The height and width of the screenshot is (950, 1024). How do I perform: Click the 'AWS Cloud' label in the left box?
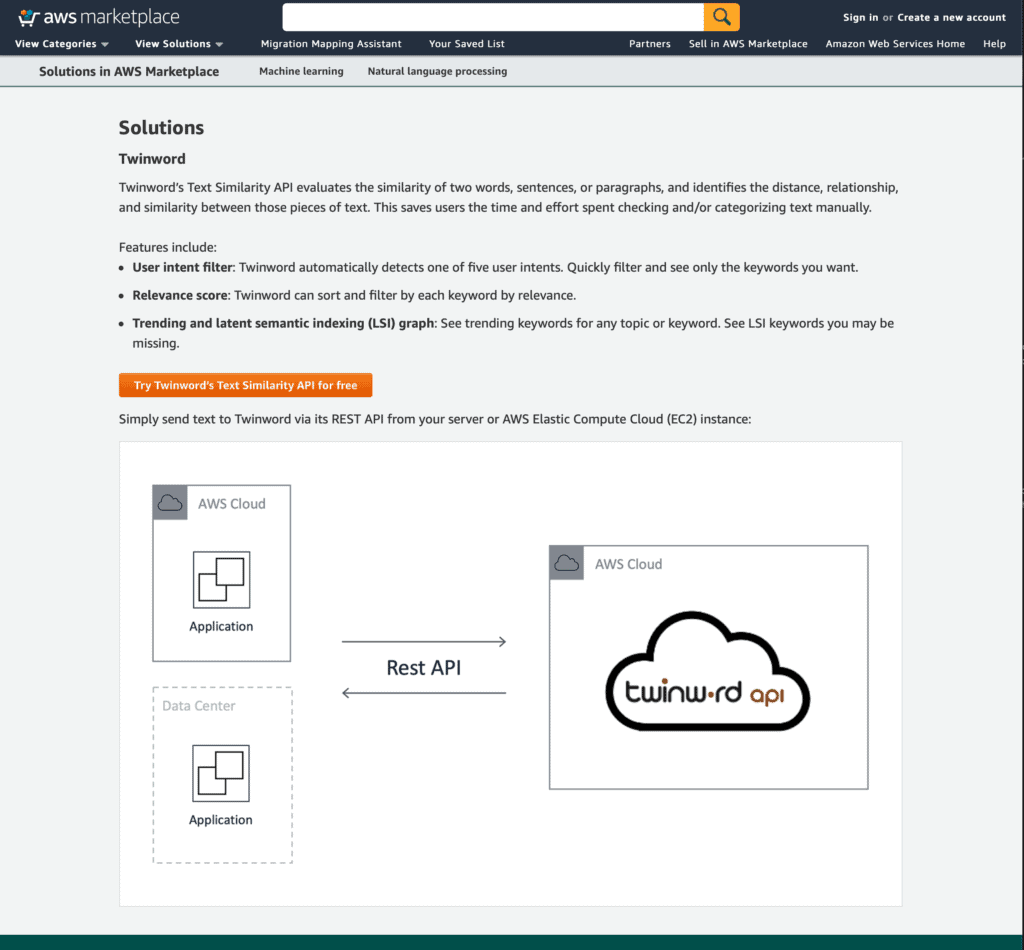pyautogui.click(x=232, y=504)
